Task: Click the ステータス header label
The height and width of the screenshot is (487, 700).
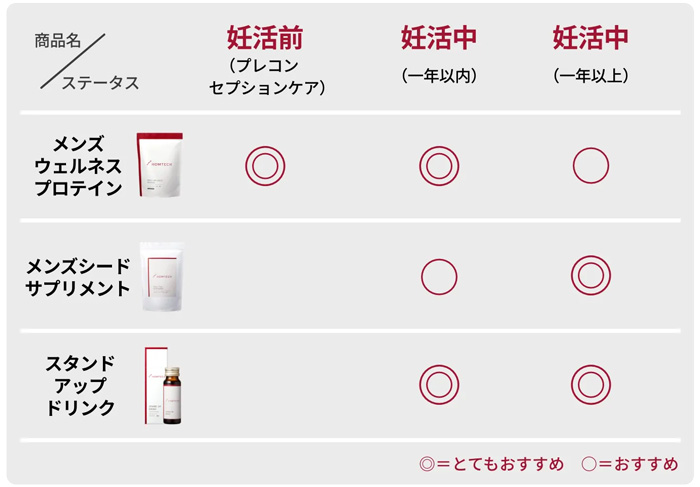Action: coord(100,83)
